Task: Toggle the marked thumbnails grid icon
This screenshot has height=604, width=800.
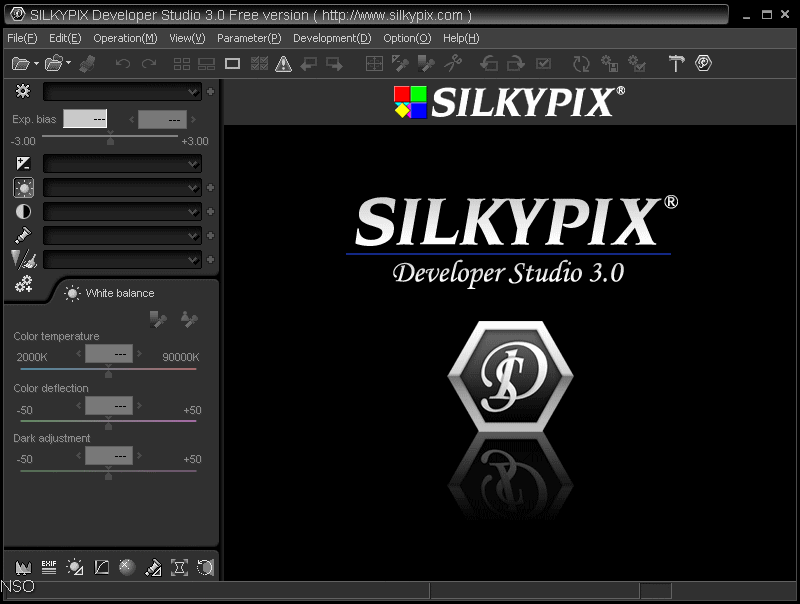Action: point(259,64)
